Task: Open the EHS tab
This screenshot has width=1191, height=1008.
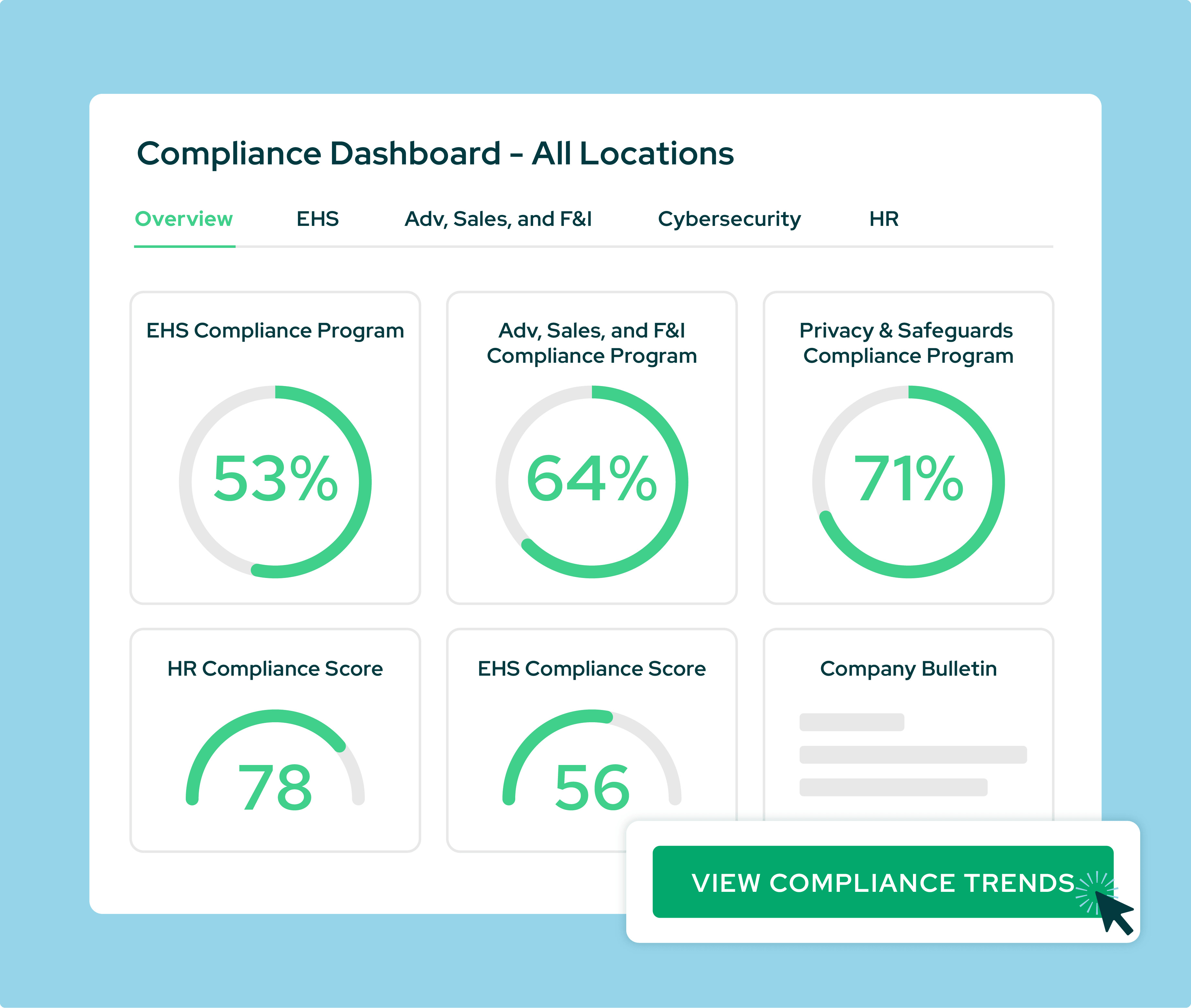Action: (x=318, y=219)
